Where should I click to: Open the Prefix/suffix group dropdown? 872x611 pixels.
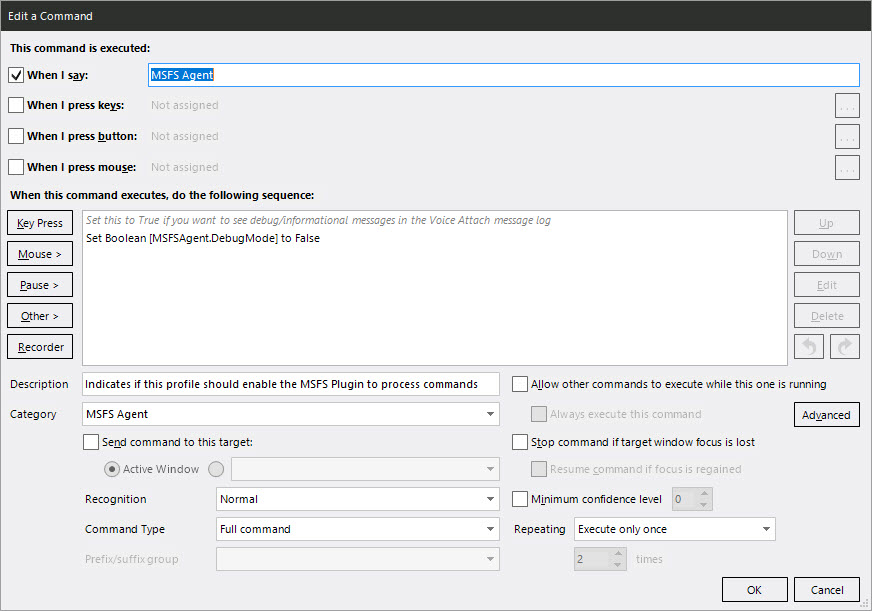pos(358,559)
